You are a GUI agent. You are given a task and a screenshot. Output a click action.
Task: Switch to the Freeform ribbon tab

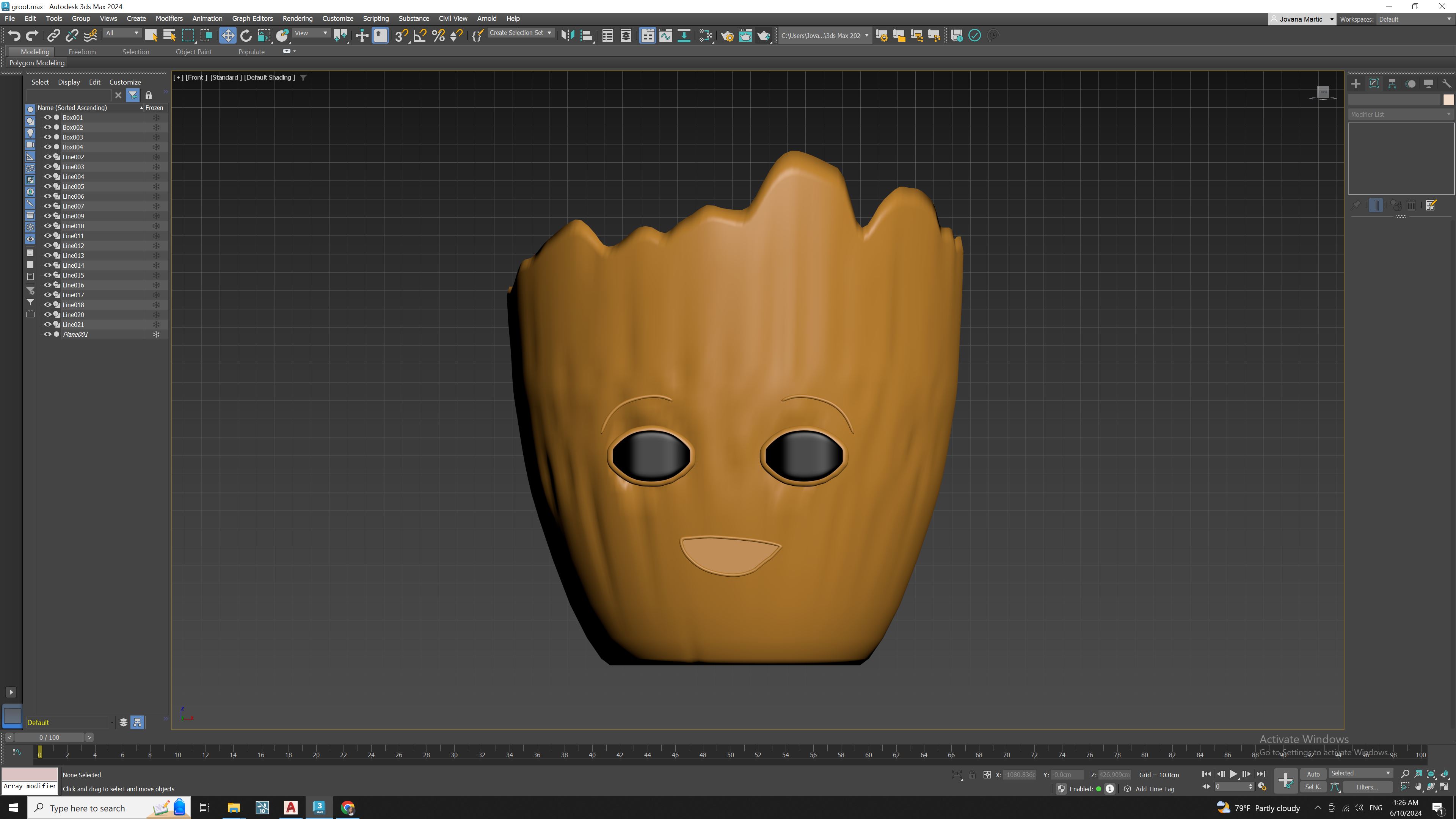tap(82, 52)
